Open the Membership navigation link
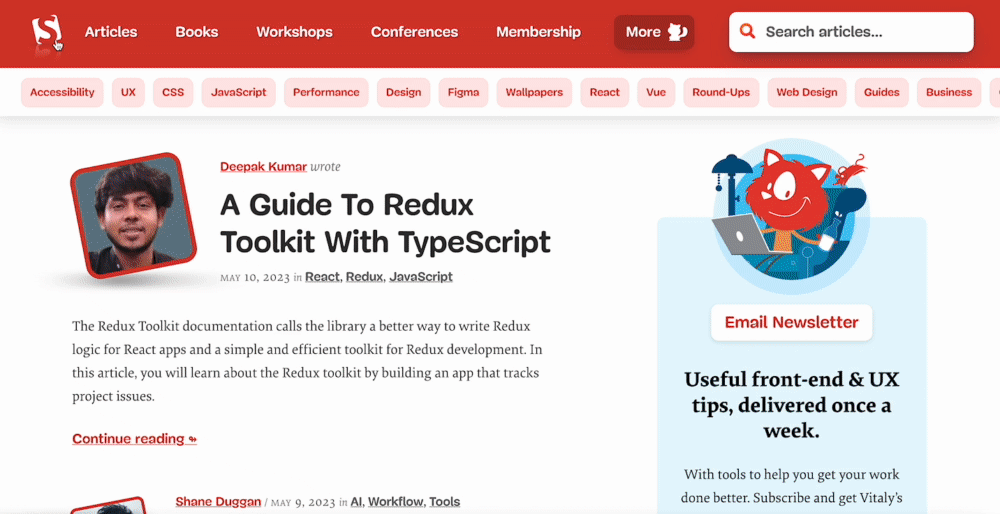 click(538, 32)
